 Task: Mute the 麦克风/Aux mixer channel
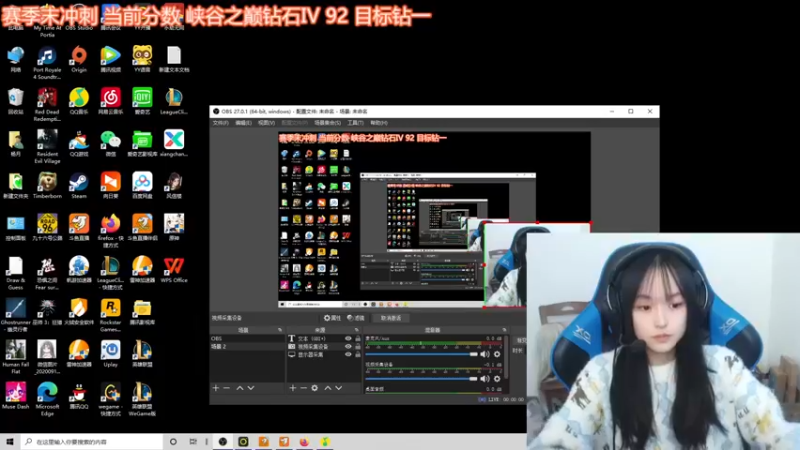(x=485, y=354)
